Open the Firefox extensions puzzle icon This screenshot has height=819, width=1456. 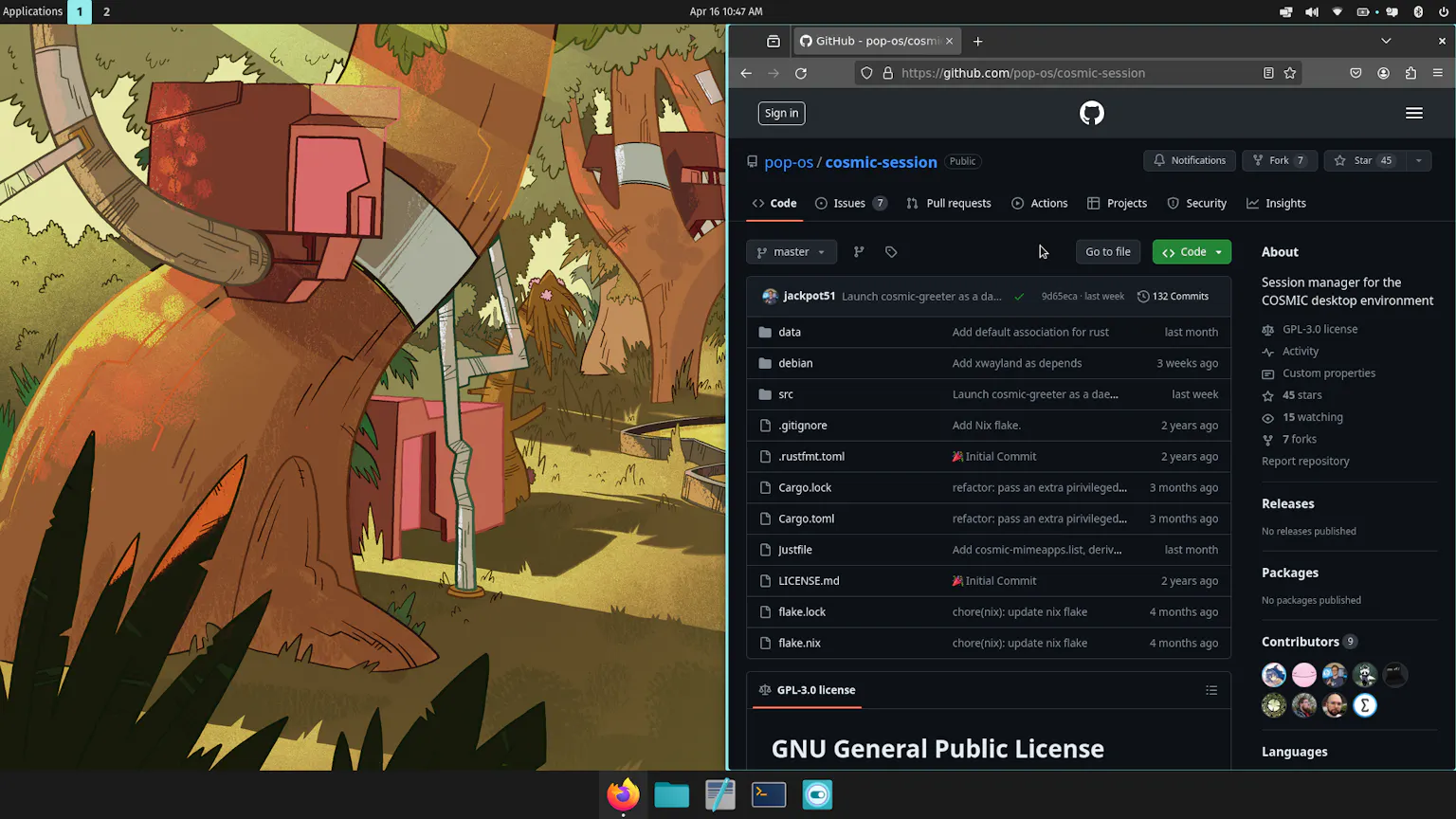click(1410, 73)
